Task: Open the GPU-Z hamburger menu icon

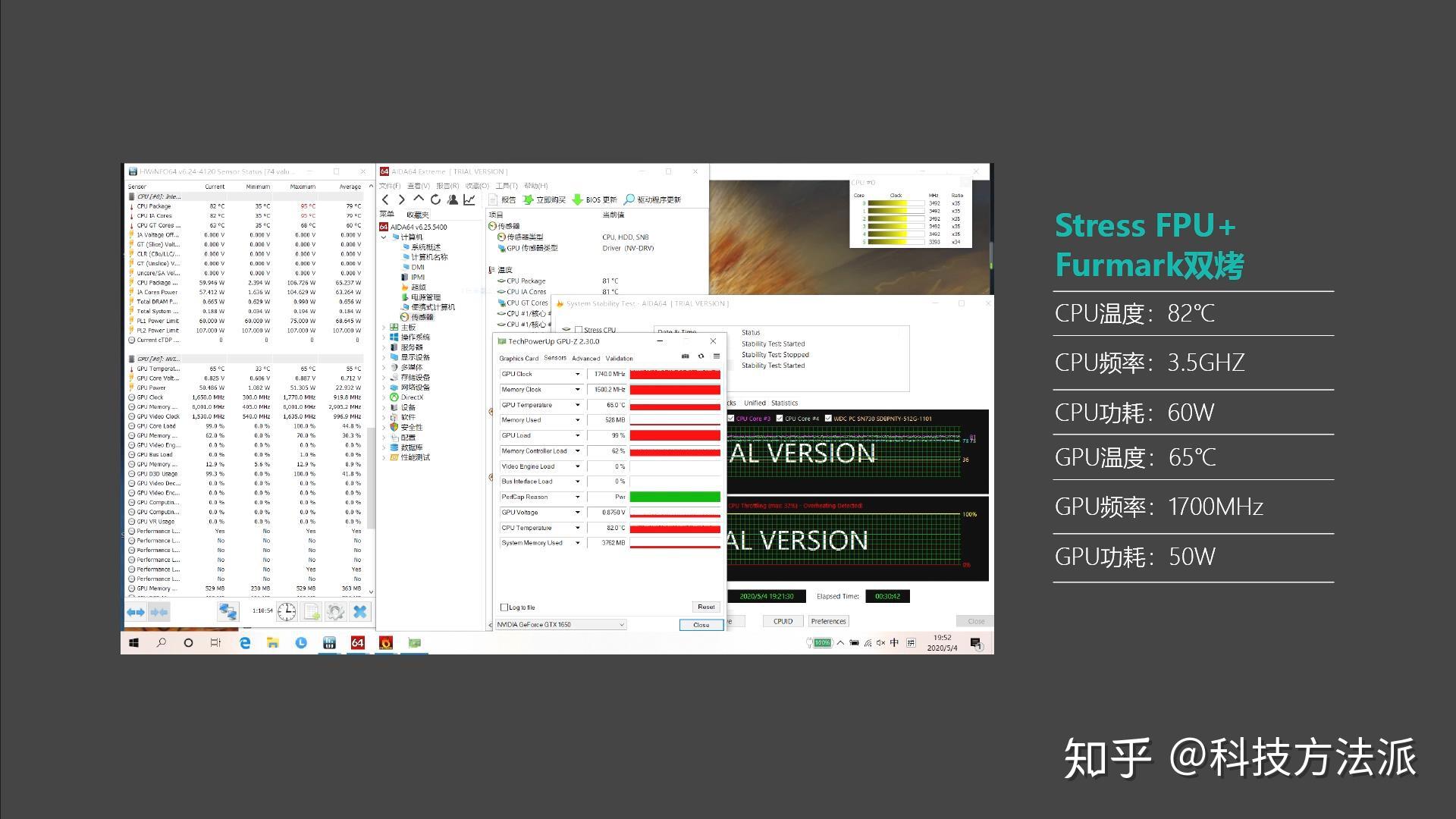Action: [716, 356]
